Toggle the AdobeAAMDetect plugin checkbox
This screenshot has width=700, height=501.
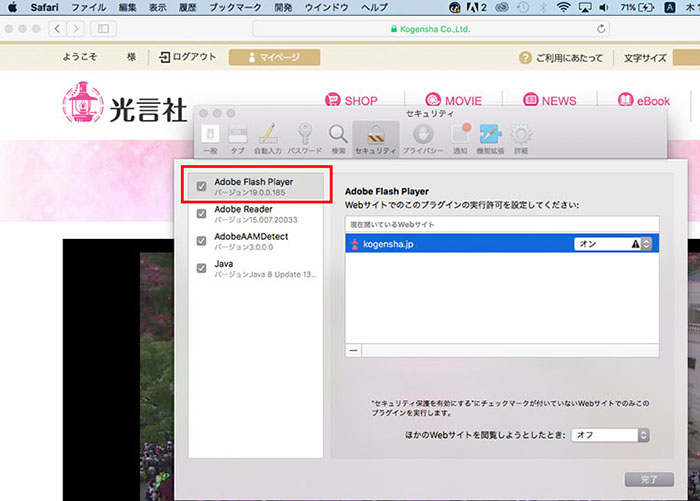201,241
